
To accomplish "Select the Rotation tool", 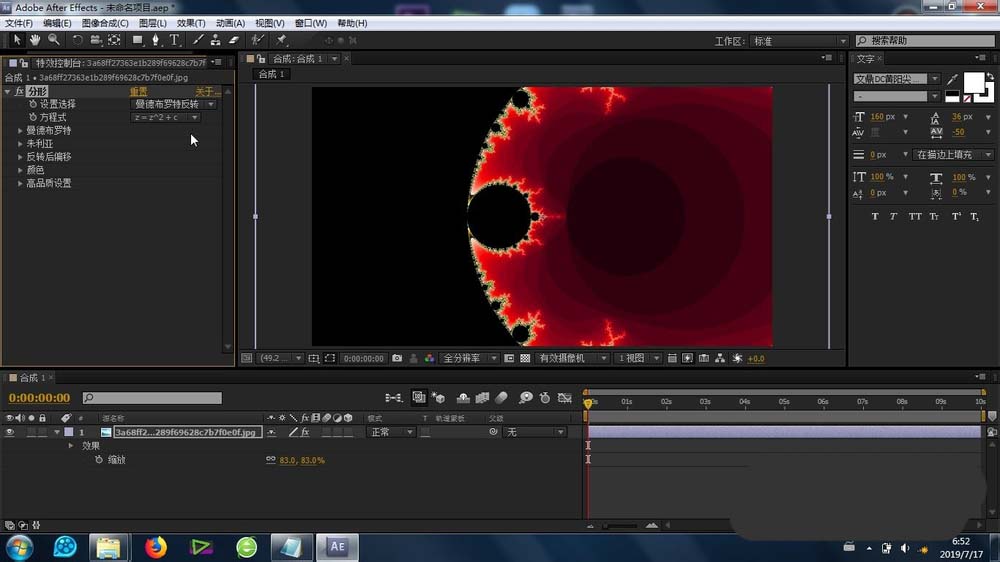I will (x=77, y=40).
